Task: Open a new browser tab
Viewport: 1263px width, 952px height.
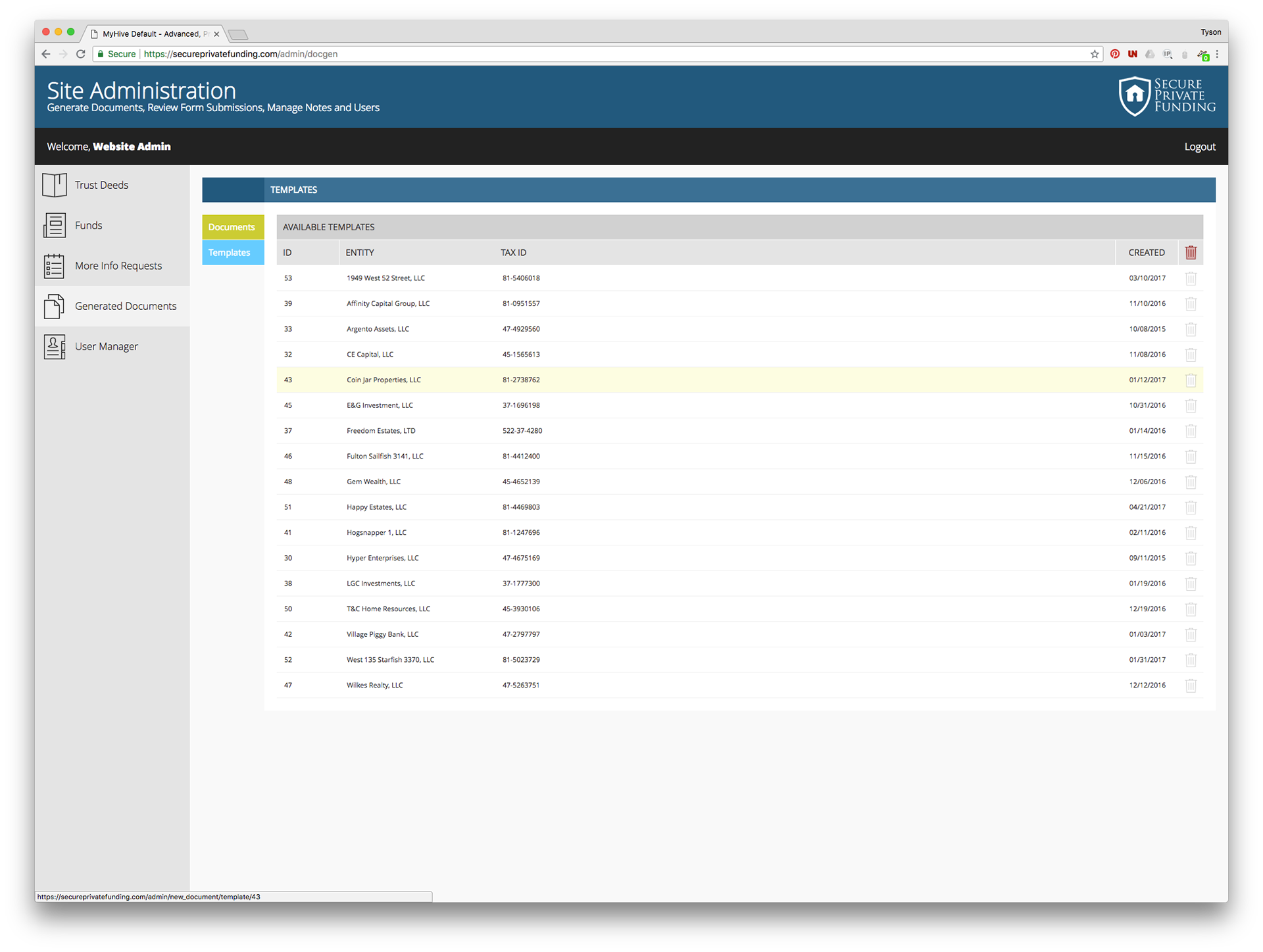Action: (x=238, y=34)
